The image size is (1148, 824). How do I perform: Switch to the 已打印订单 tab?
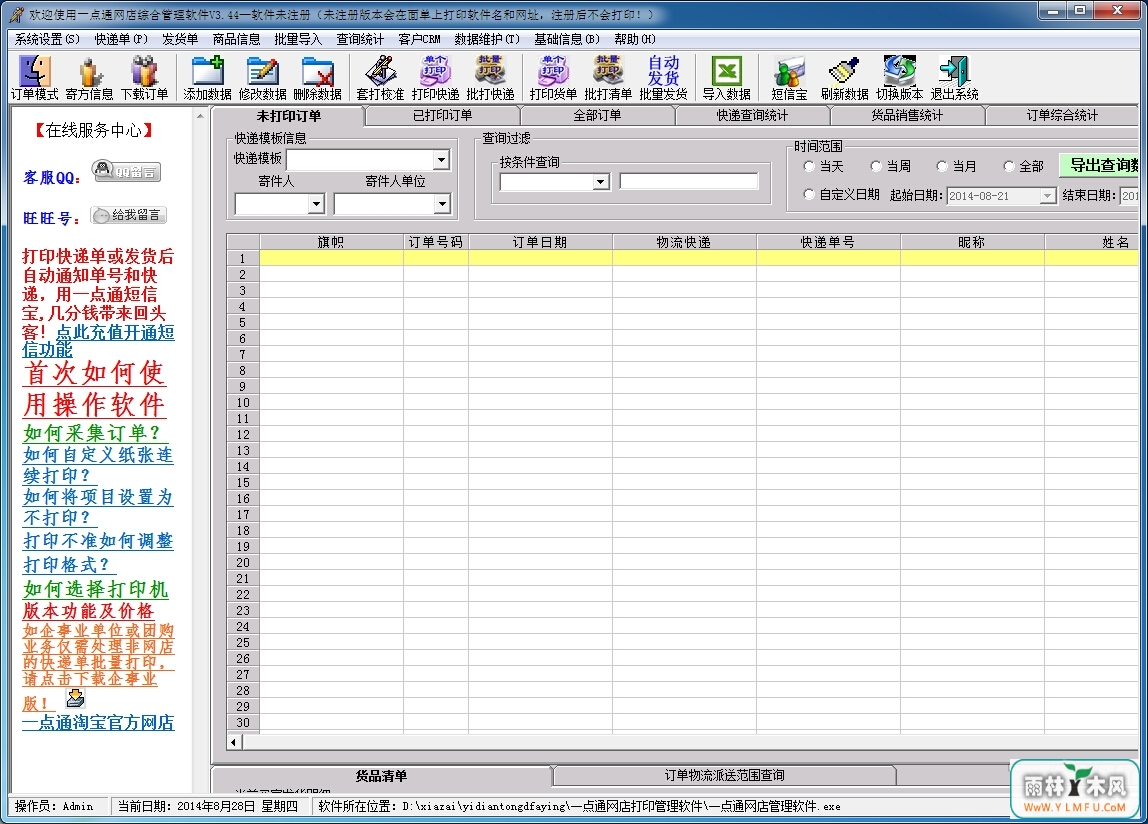pos(442,116)
